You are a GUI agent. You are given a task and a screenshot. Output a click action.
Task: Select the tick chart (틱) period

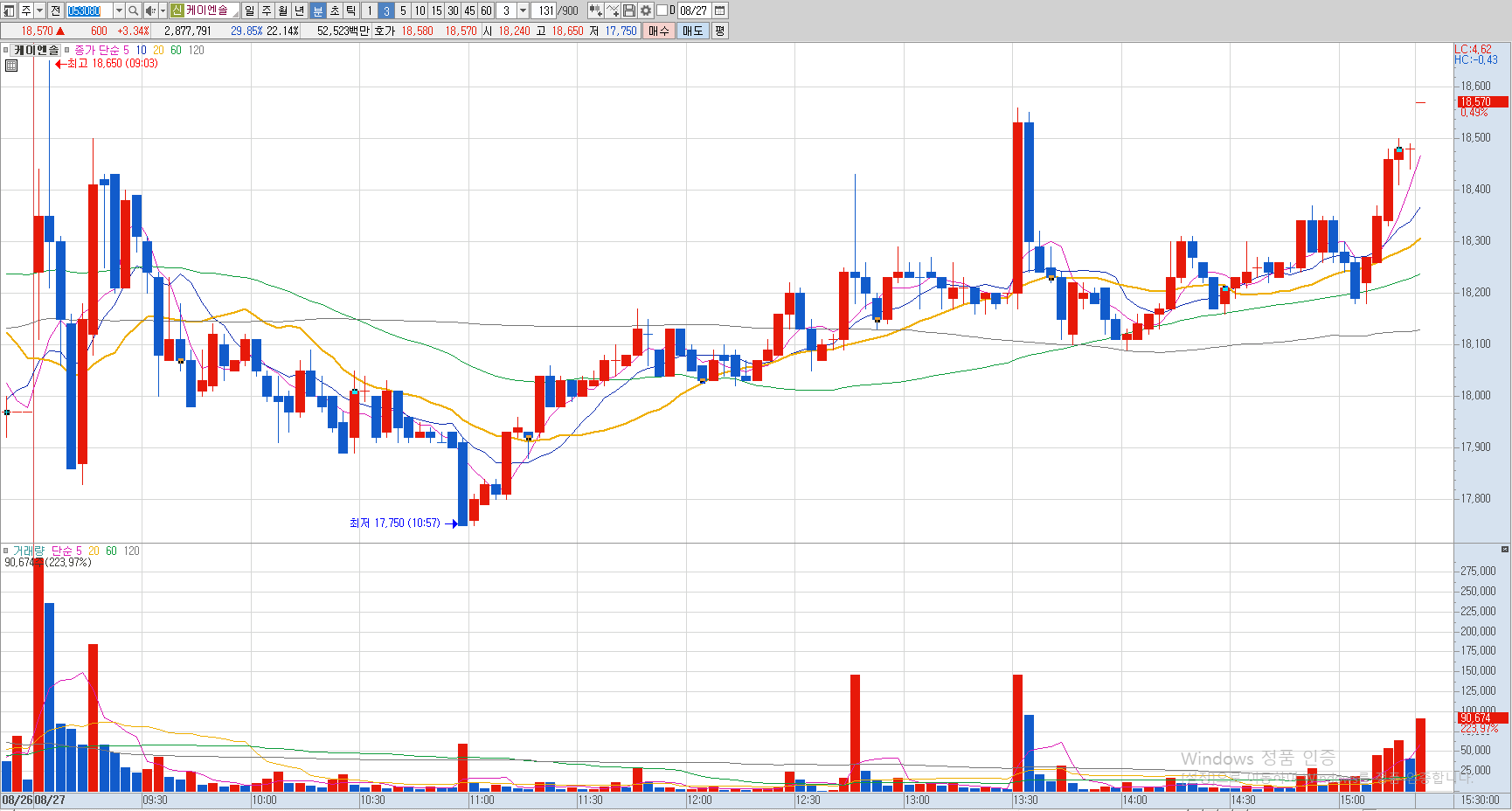351,10
